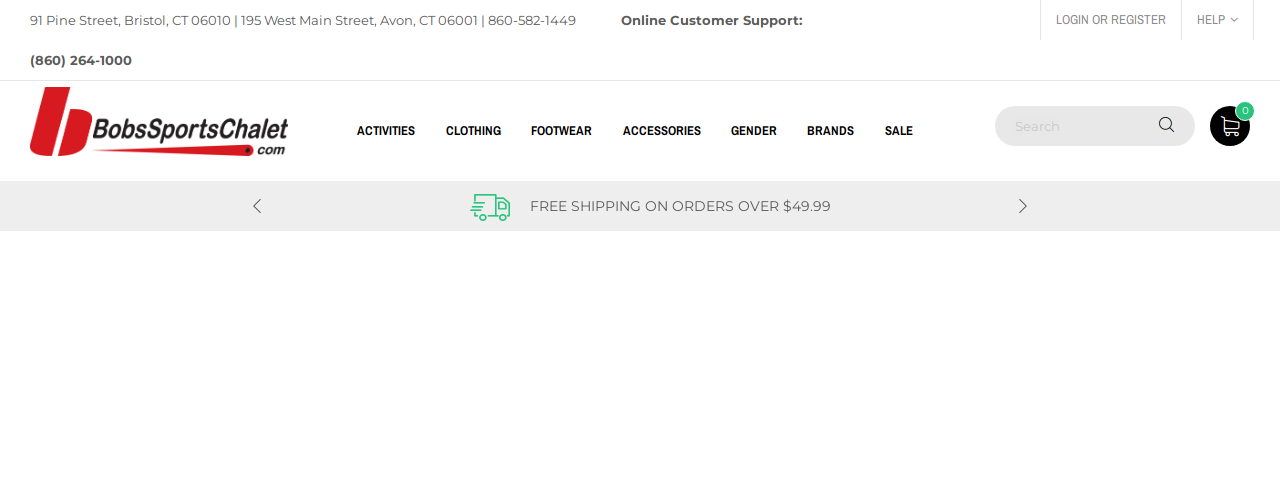Click the magnifying glass search icon
1280x480 pixels.
point(1166,125)
